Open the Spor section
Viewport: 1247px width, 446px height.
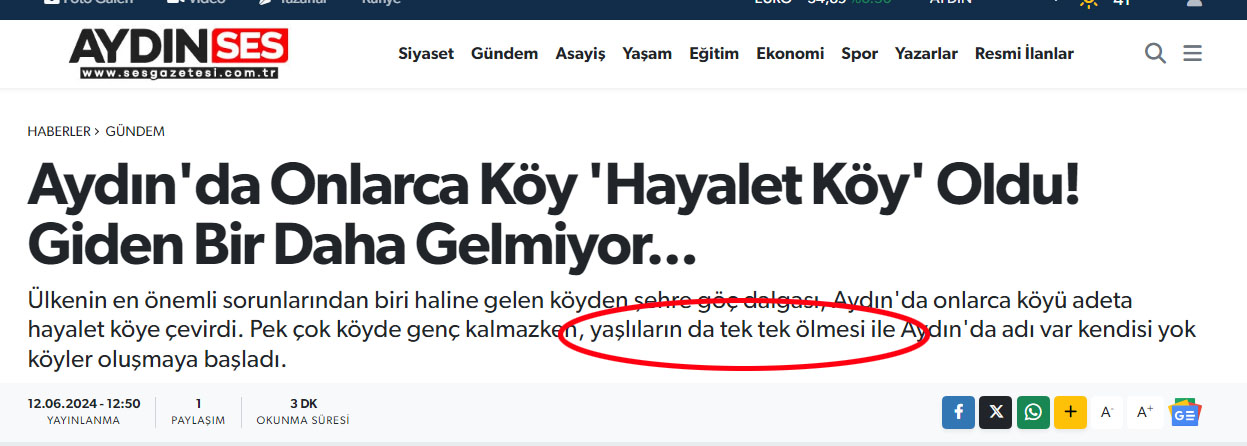point(860,54)
